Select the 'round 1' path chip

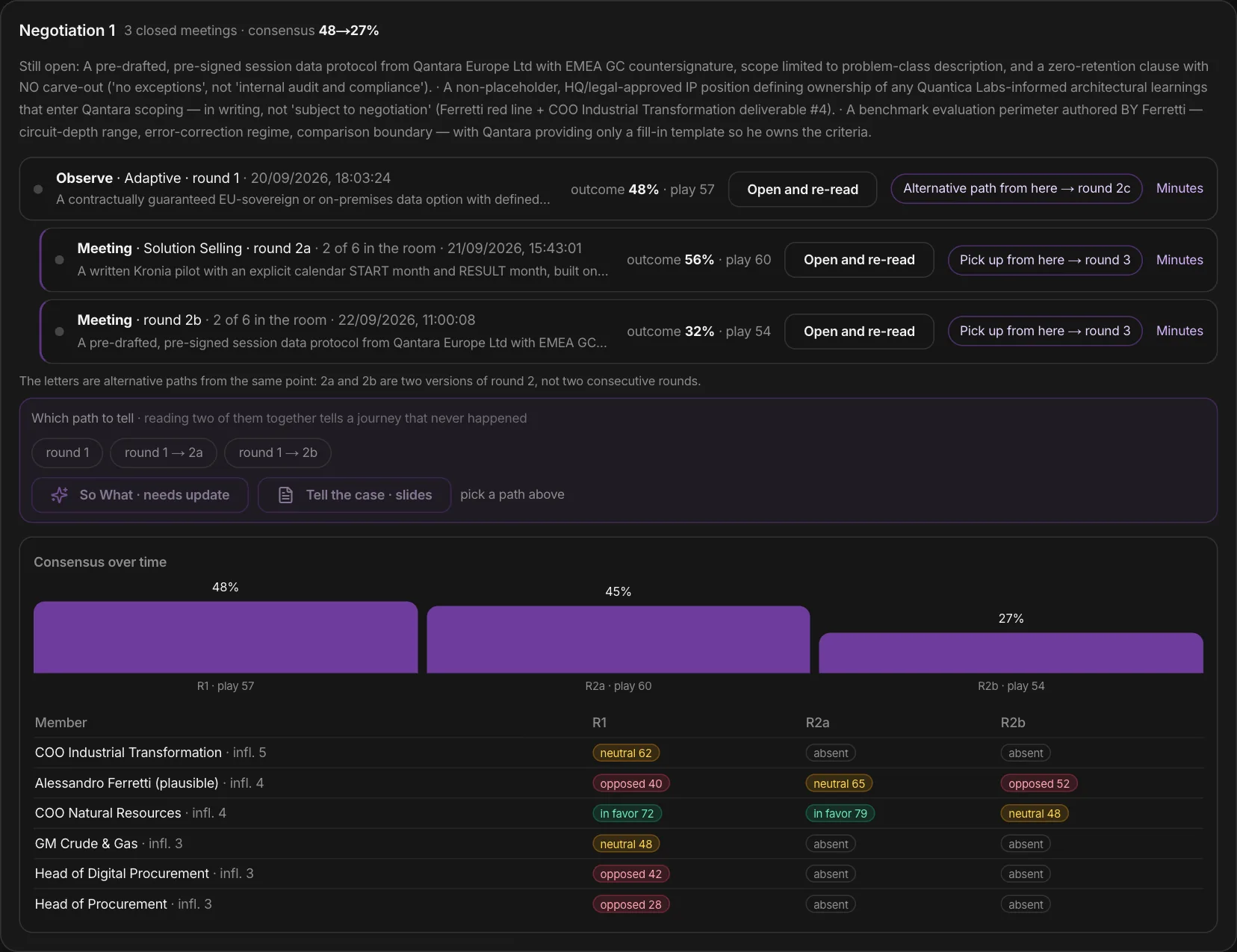tap(67, 452)
